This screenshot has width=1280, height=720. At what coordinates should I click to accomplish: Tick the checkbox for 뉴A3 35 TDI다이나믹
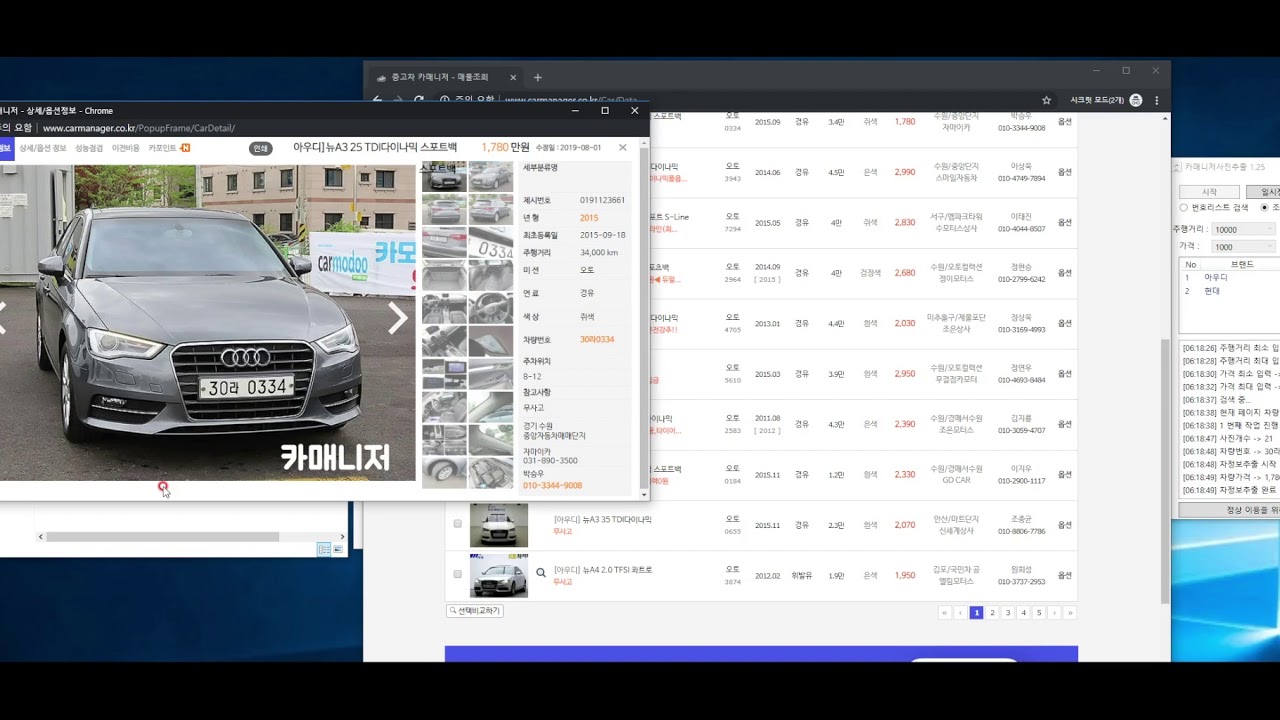pyautogui.click(x=458, y=523)
